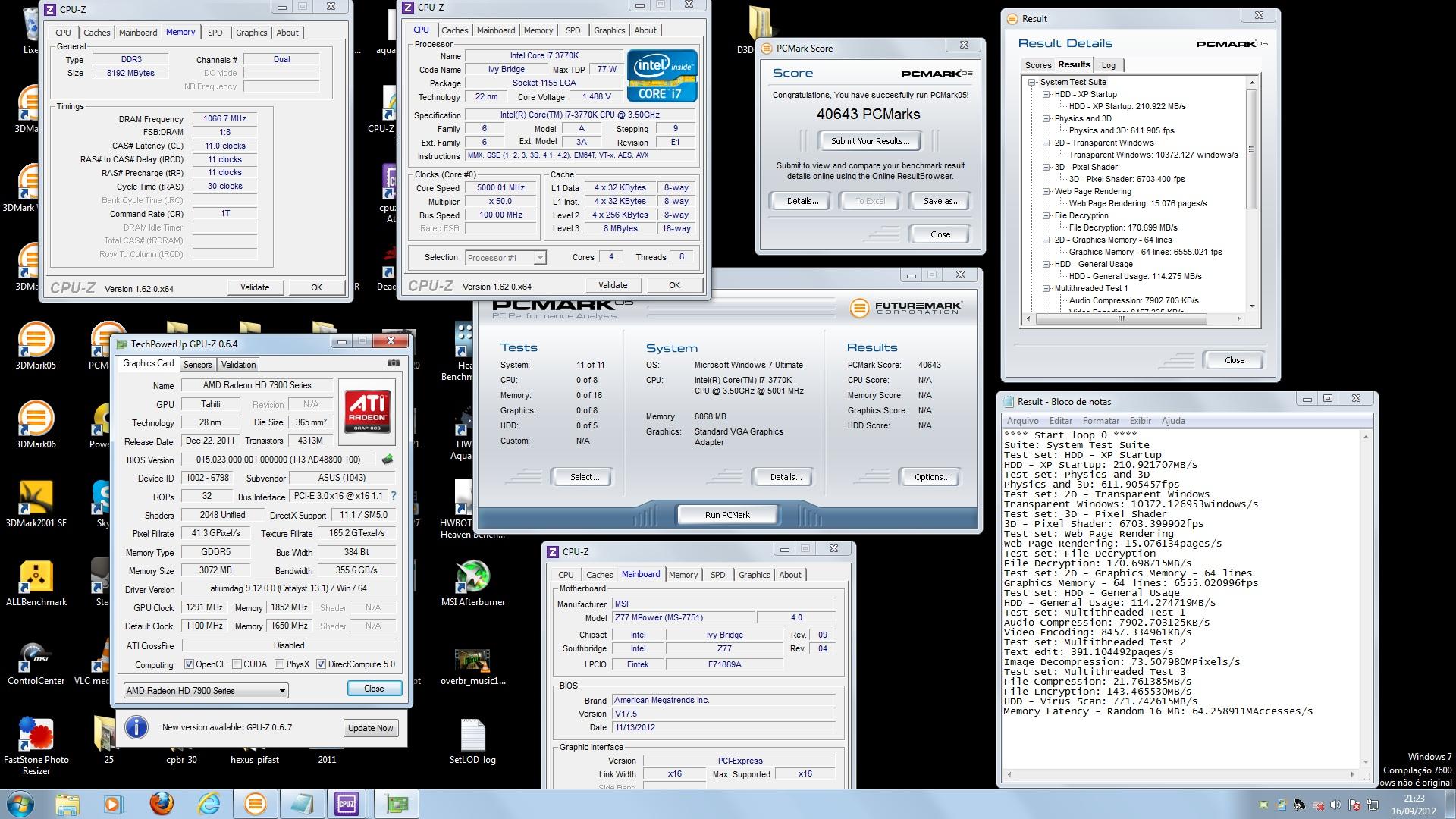The image size is (1456, 819).
Task: Click the Options button under Results
Action: 932,477
